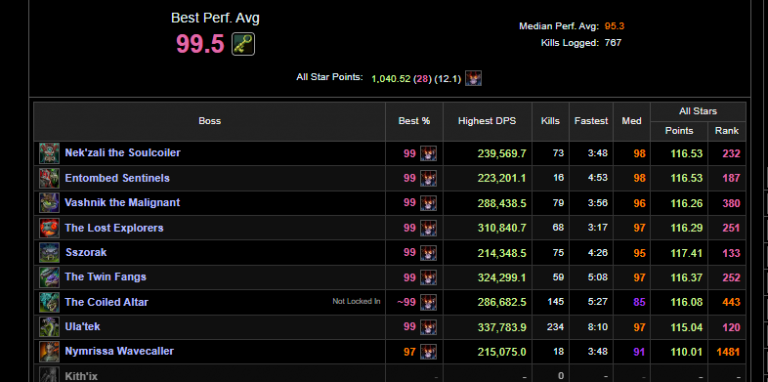Click rank 133 in Sszorak row

(731, 253)
